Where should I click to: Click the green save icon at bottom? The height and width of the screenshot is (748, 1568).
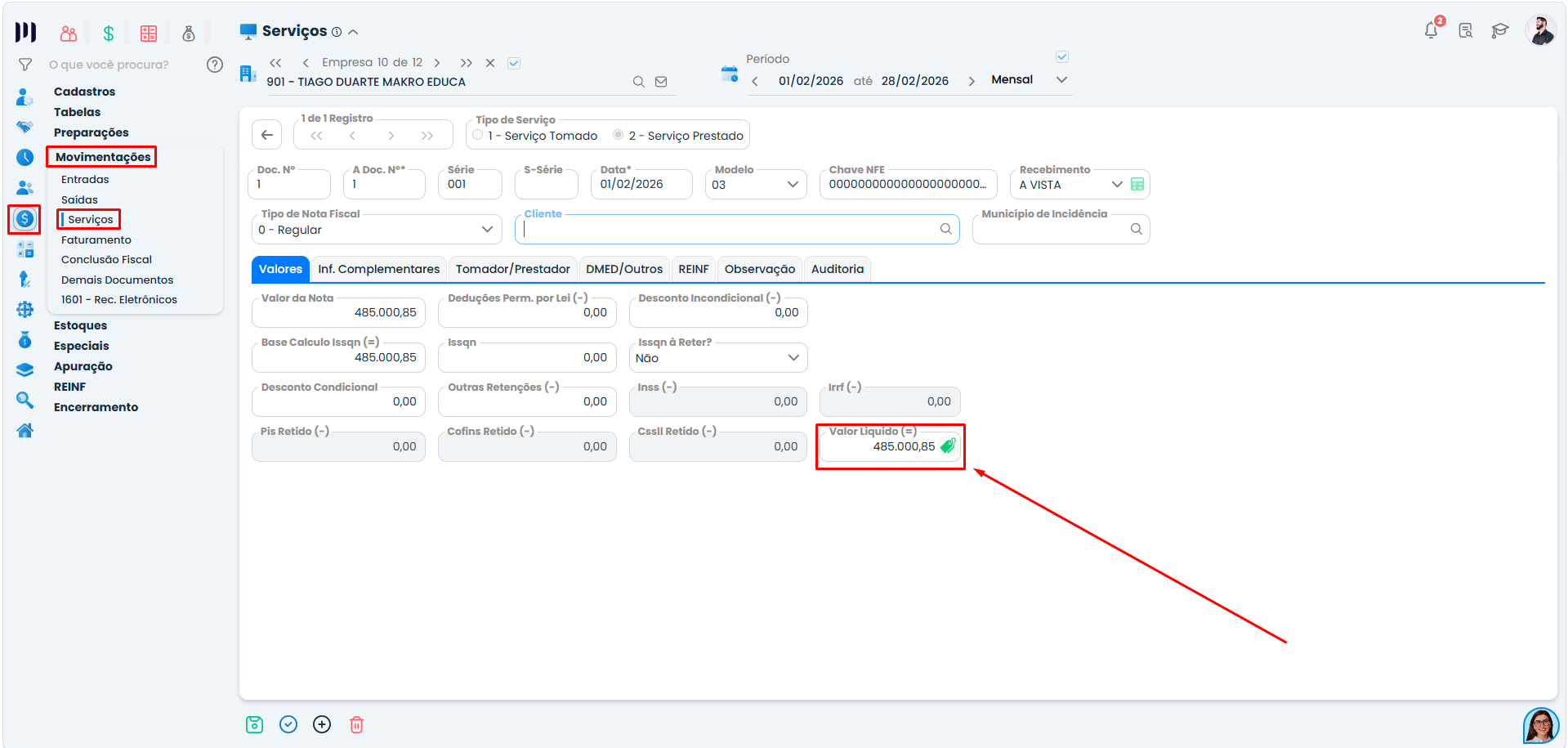click(x=255, y=724)
